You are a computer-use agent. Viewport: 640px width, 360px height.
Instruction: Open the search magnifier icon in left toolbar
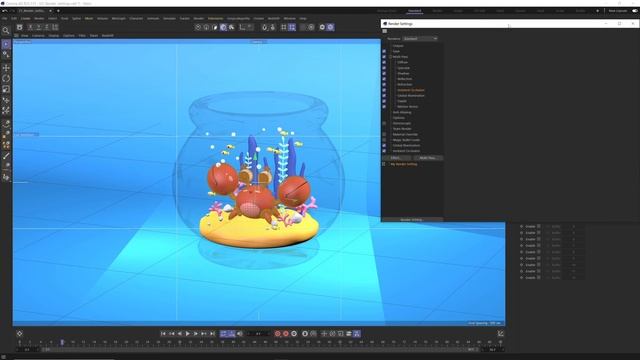click(x=6, y=31)
